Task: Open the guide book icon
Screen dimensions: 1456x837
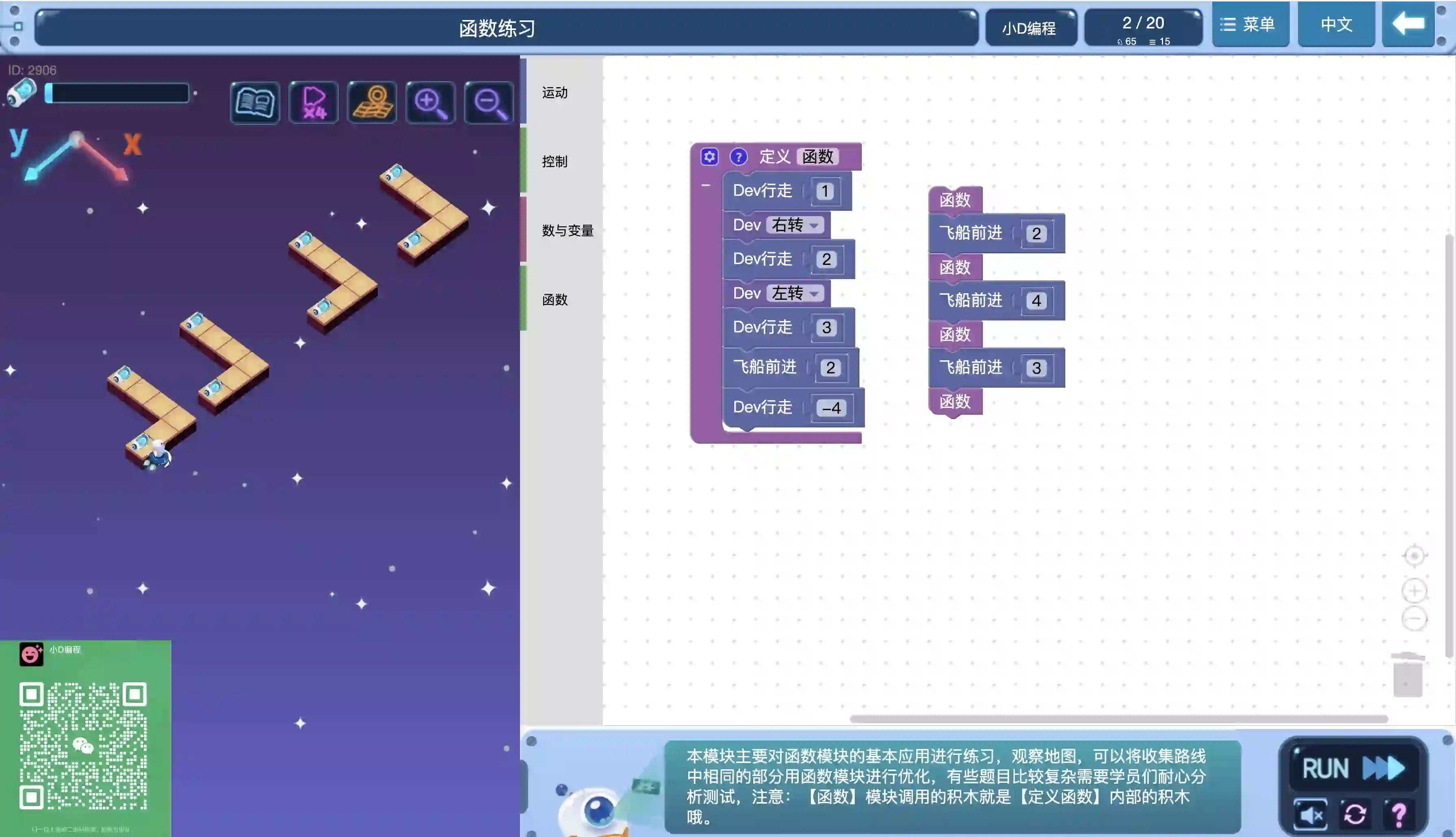Action: [255, 103]
